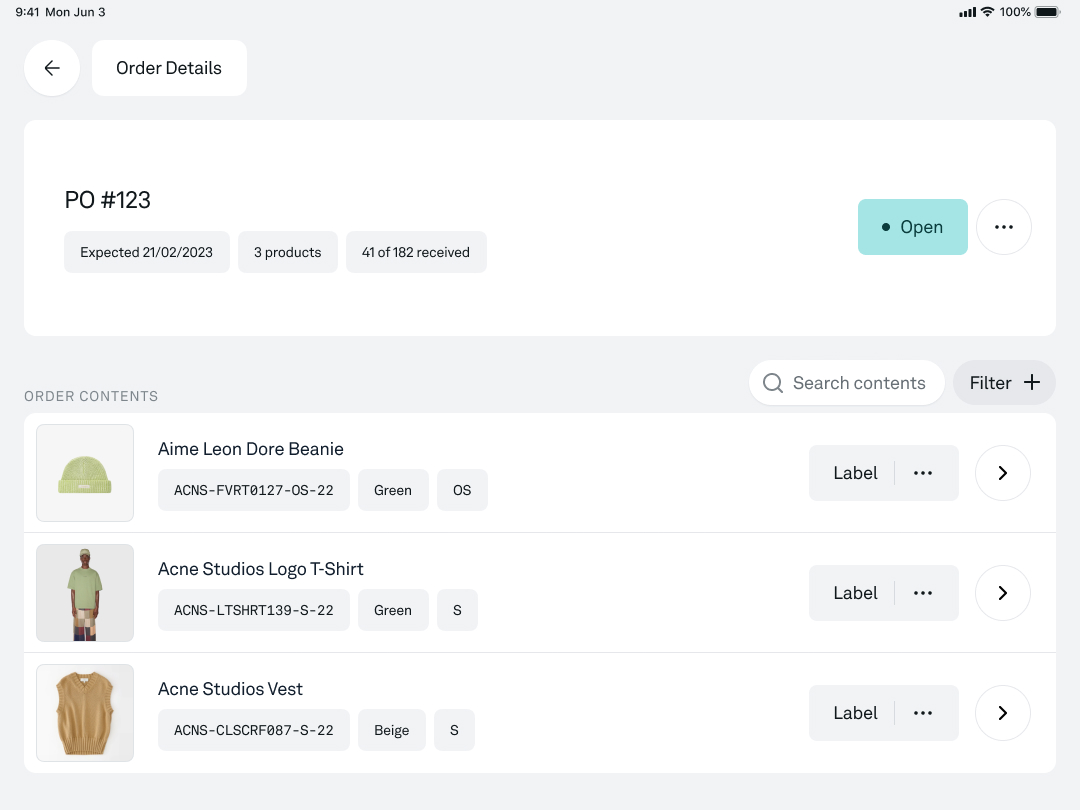The image size is (1080, 810).
Task: Check the Wi-Fi status icon
Action: click(988, 12)
